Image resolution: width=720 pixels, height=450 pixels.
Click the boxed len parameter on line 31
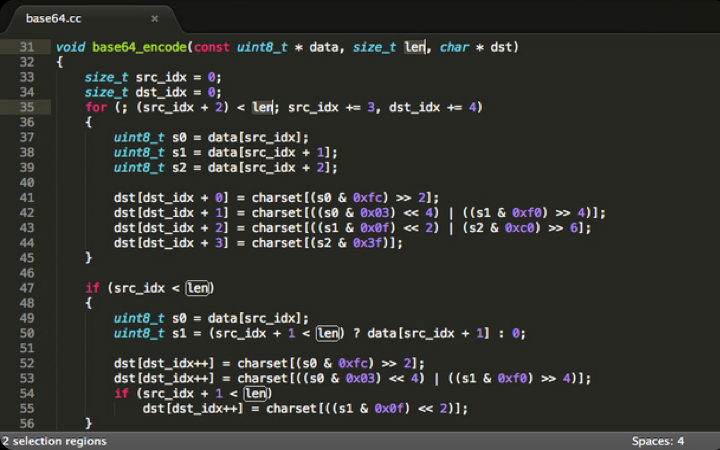pos(415,47)
